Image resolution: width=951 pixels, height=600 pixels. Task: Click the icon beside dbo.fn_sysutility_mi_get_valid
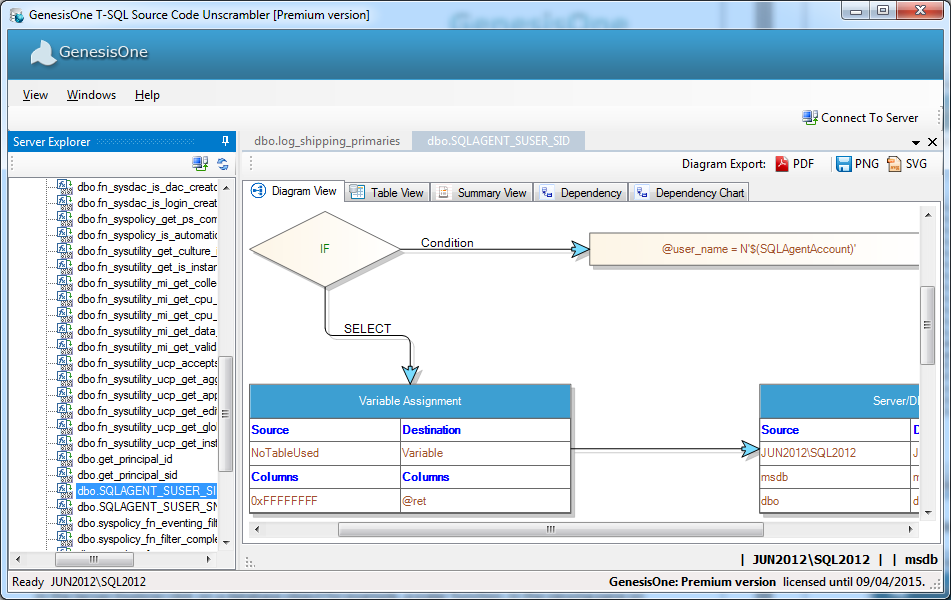coord(64,346)
